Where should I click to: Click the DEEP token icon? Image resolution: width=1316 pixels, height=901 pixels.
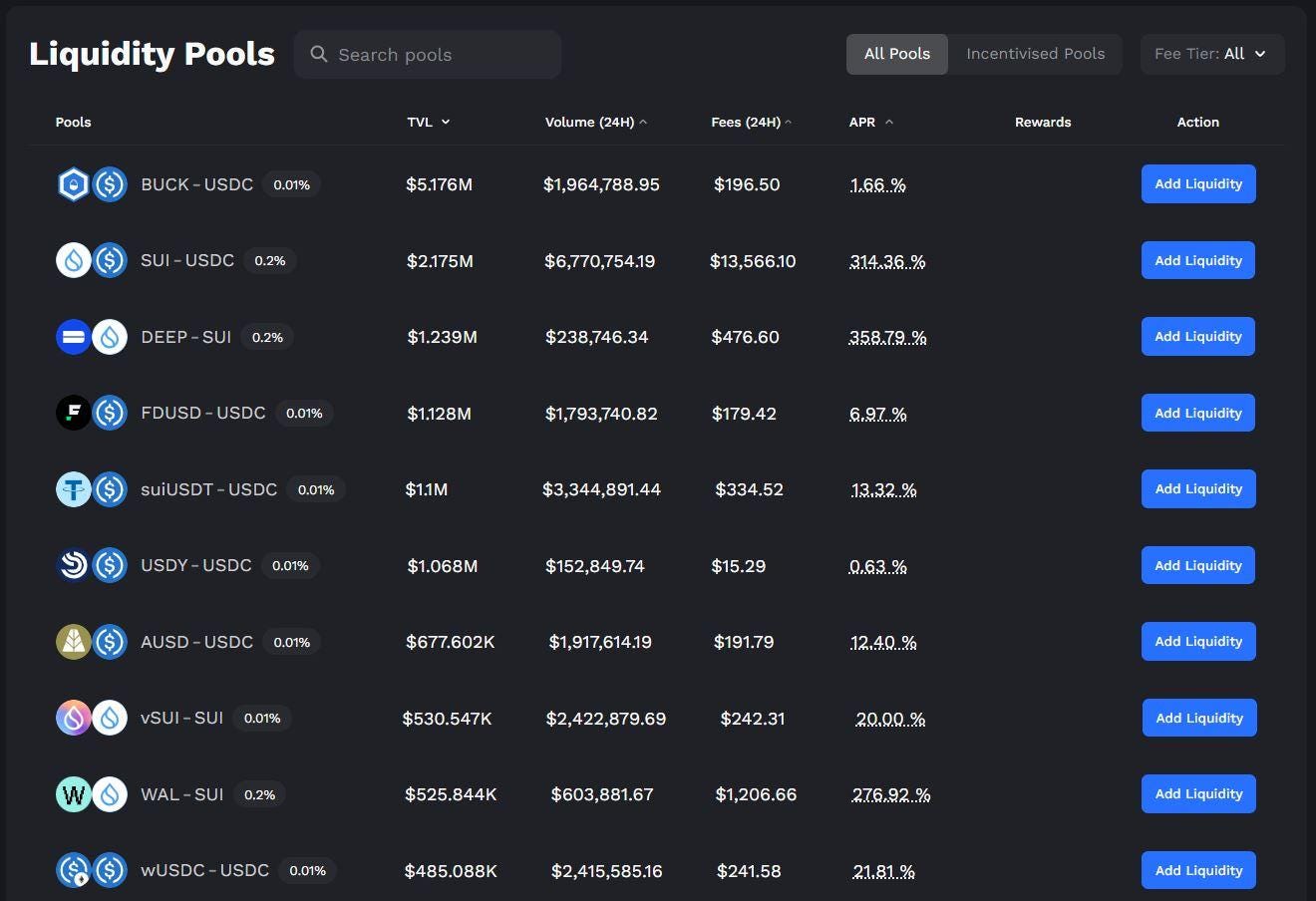click(74, 337)
